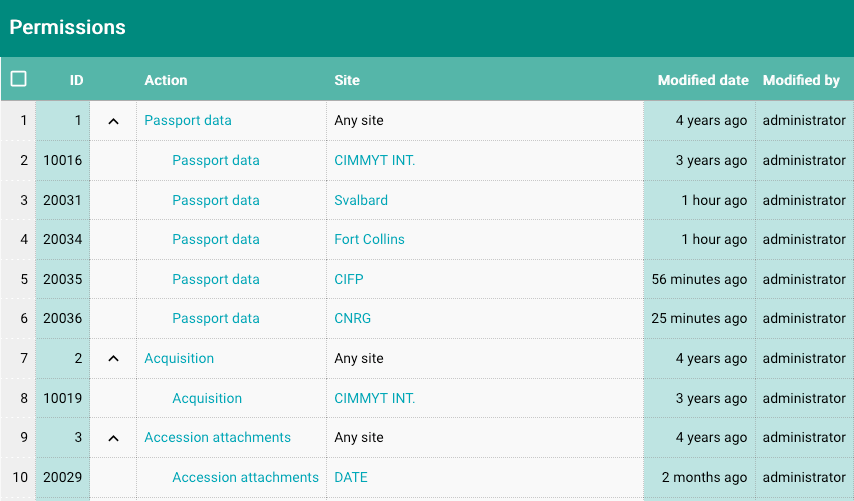
Task: Open Passport data link for CNRG
Action: point(216,318)
